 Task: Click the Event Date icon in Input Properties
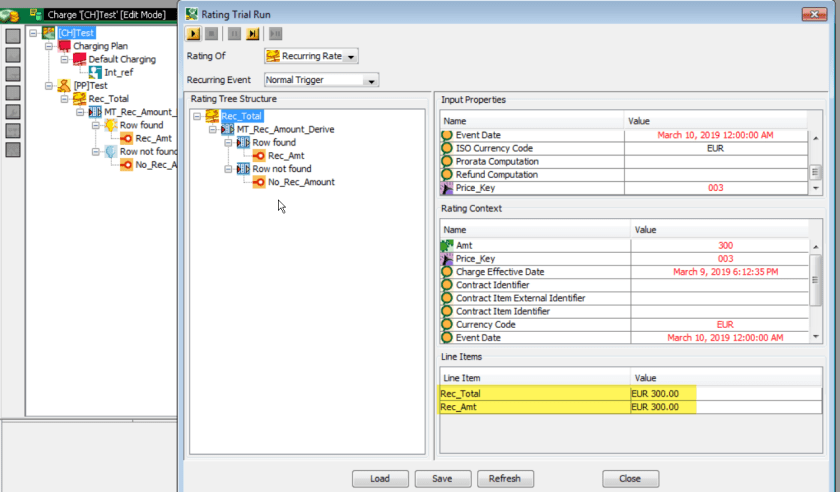click(447, 135)
